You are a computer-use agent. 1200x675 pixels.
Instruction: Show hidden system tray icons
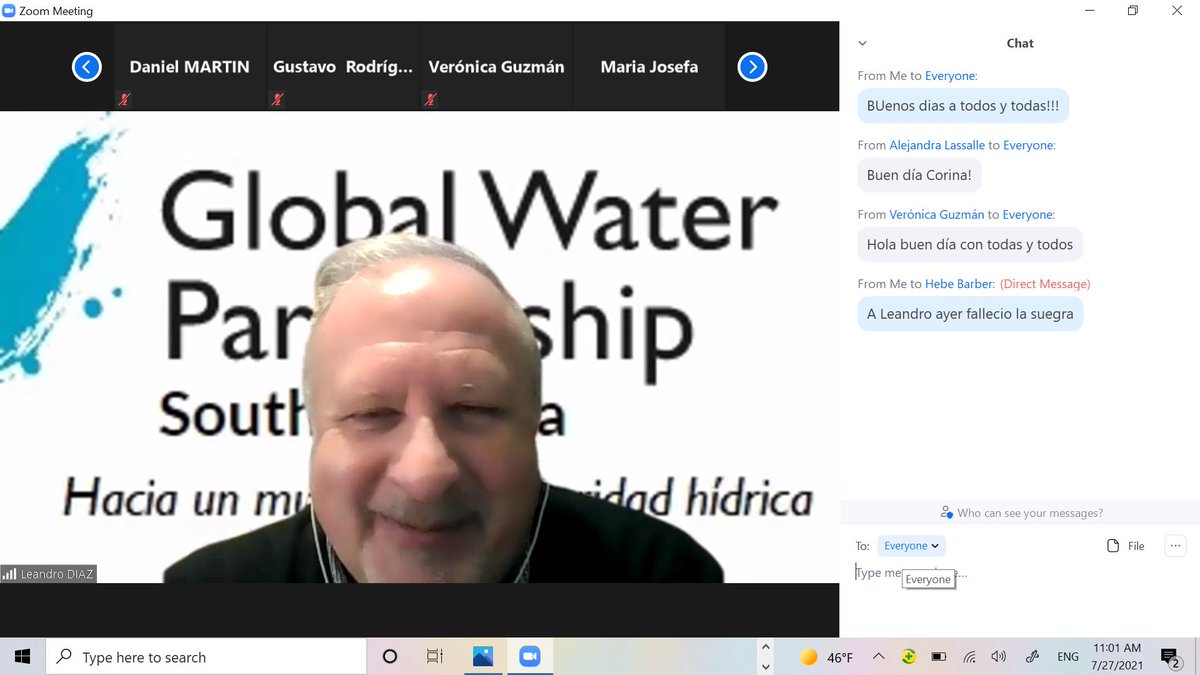click(x=878, y=657)
